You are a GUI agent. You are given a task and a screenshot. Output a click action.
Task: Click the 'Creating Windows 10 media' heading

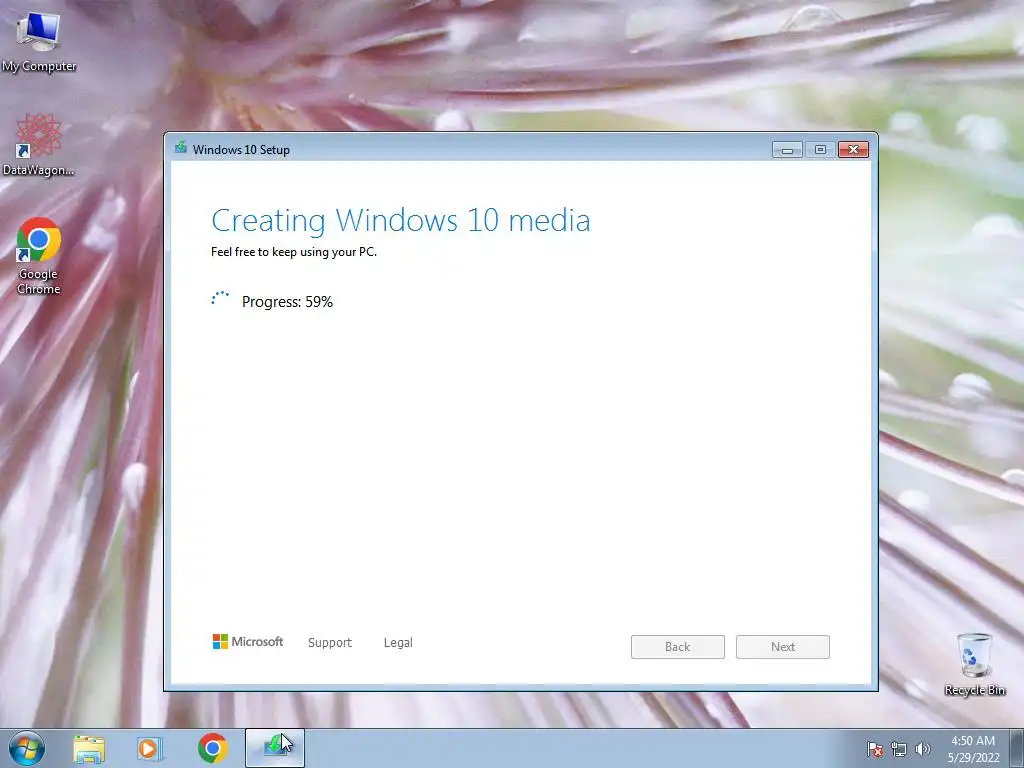click(400, 220)
